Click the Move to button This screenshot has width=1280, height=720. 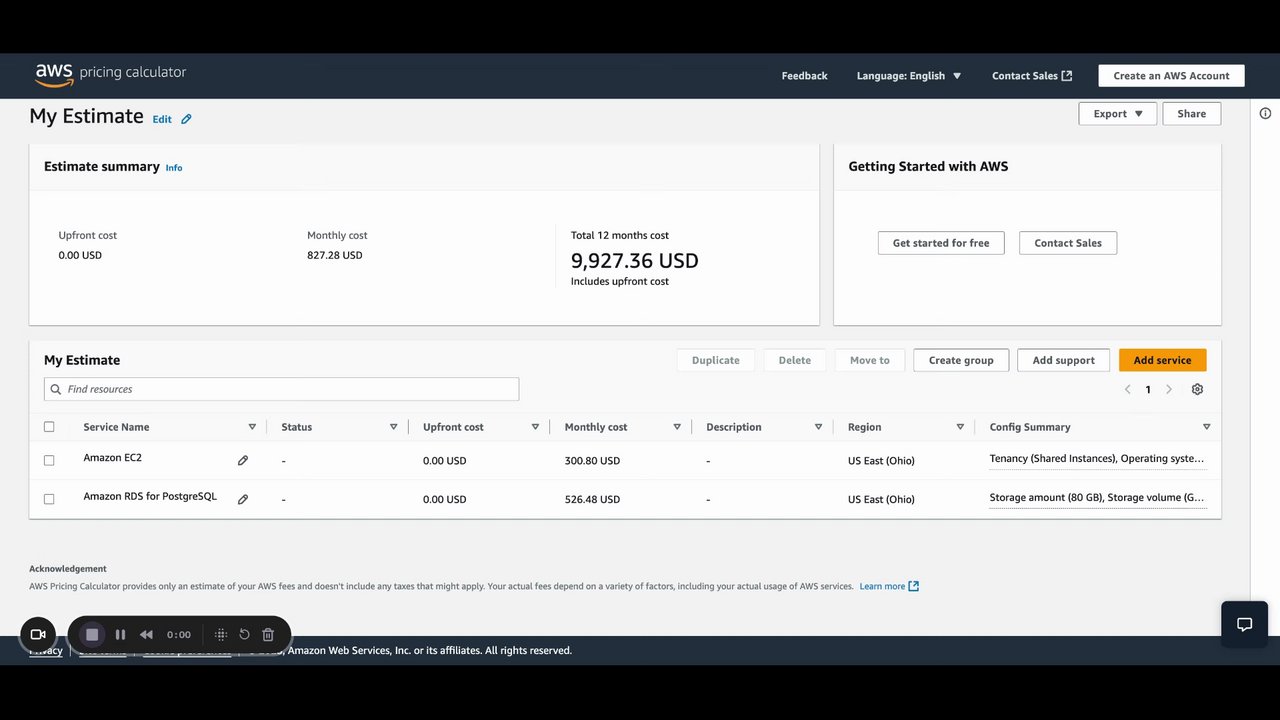[x=870, y=360]
